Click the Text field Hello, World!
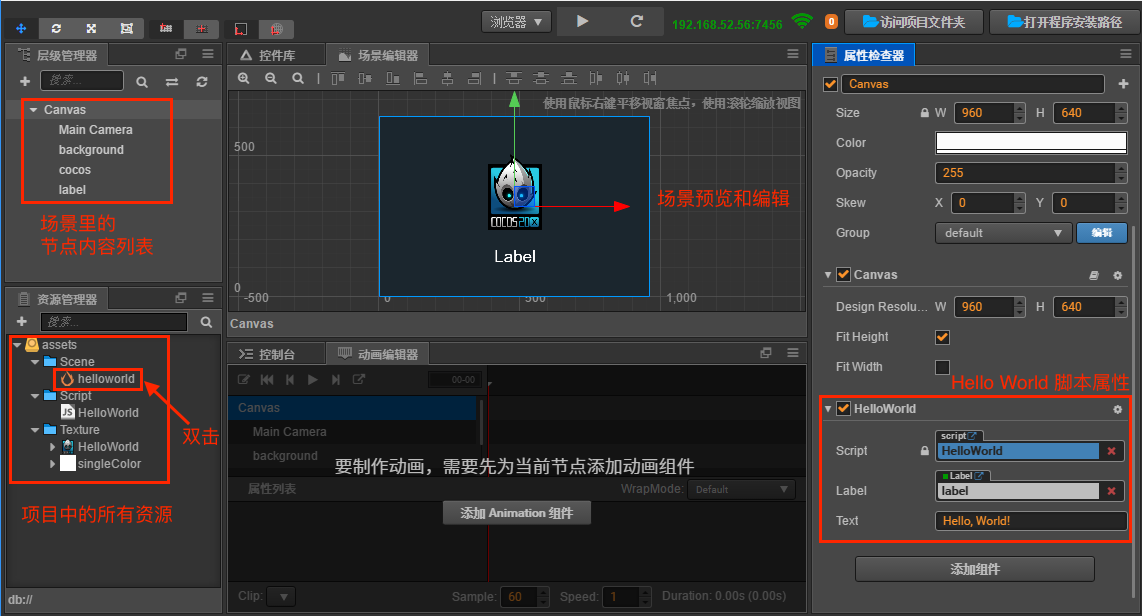The height and width of the screenshot is (616, 1142). [x=1031, y=521]
